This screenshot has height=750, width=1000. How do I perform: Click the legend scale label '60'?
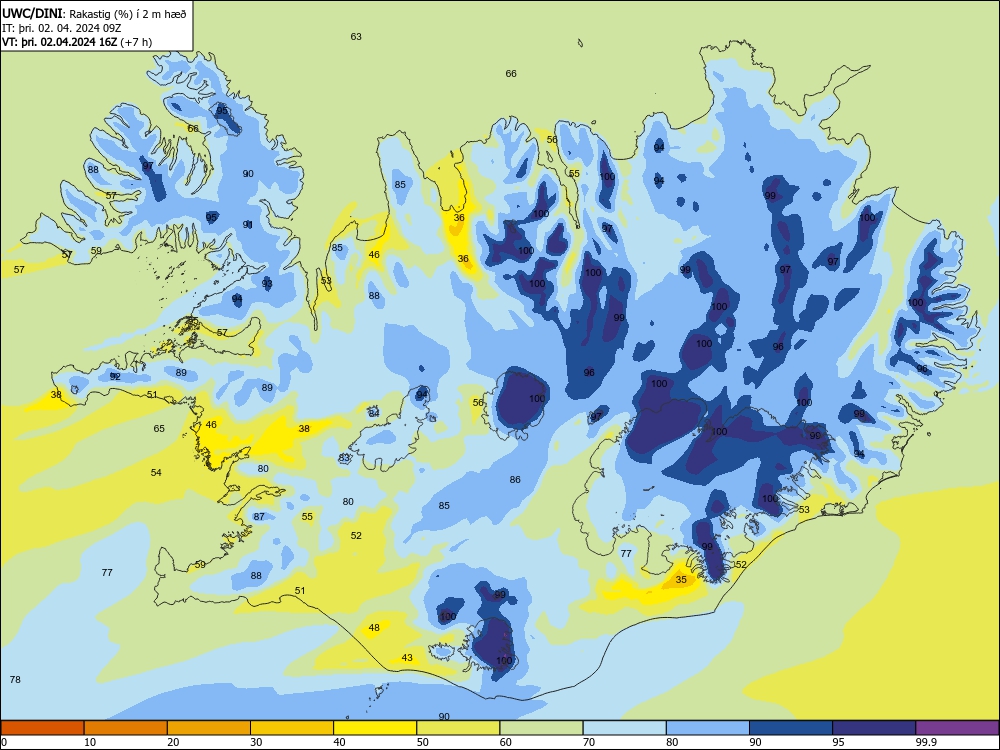point(506,742)
